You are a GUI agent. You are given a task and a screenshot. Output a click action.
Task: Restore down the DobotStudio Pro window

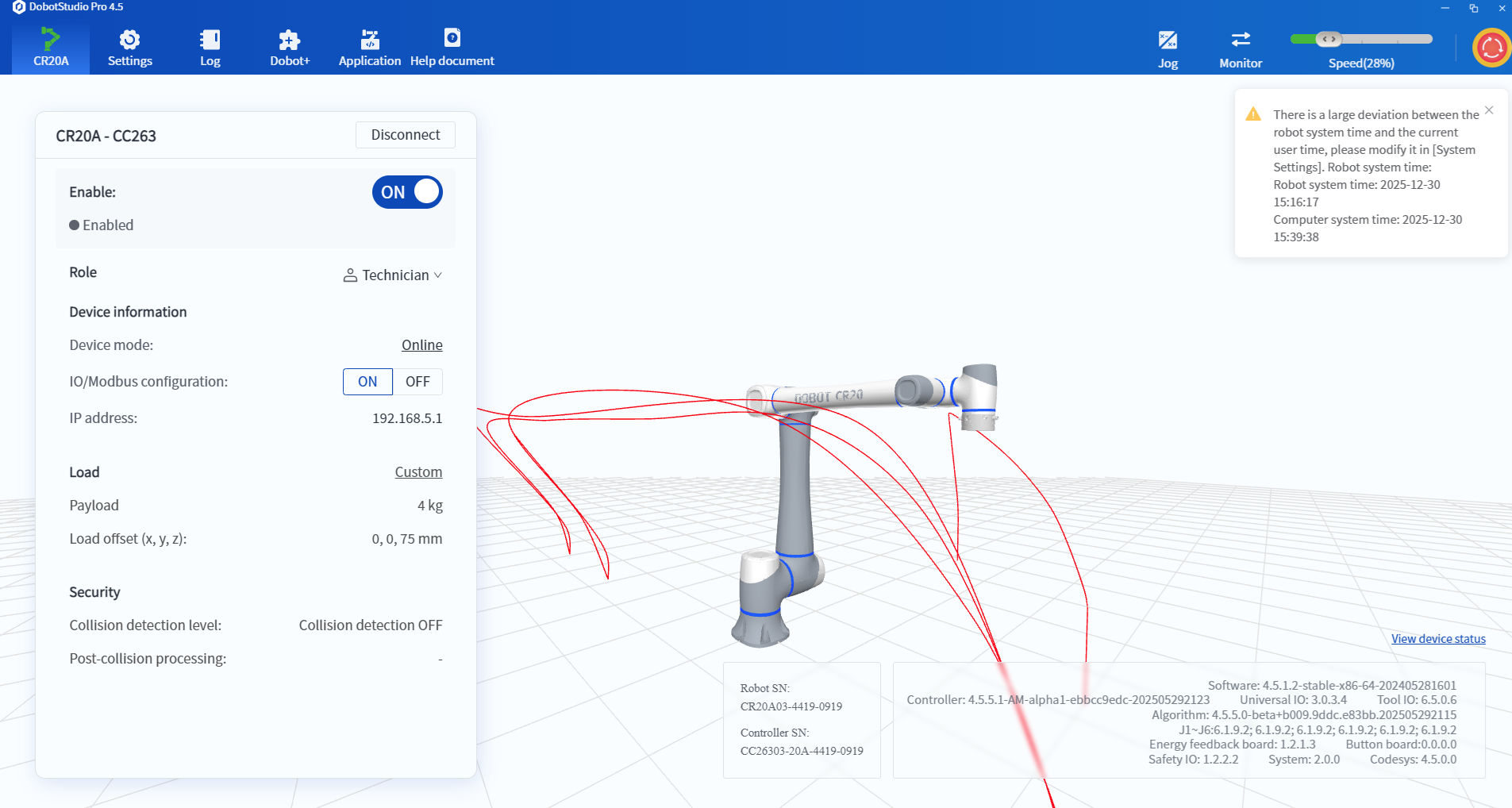[1473, 8]
